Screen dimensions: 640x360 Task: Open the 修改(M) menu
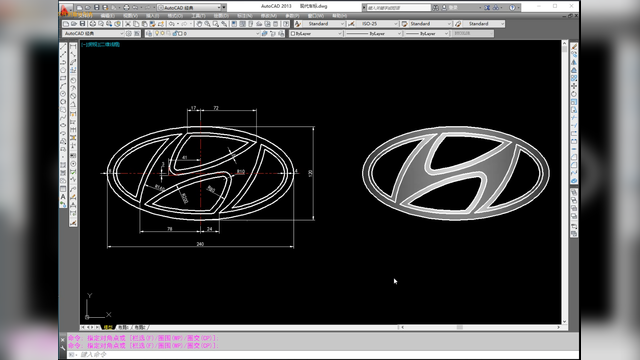(x=269, y=16)
